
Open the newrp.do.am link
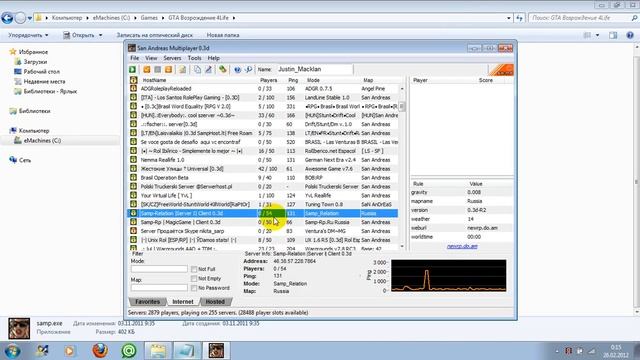[462, 246]
